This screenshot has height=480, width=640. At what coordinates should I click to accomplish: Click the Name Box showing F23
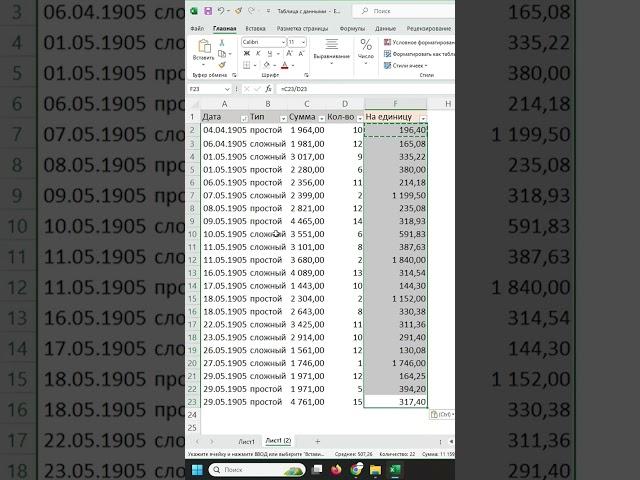(209, 89)
